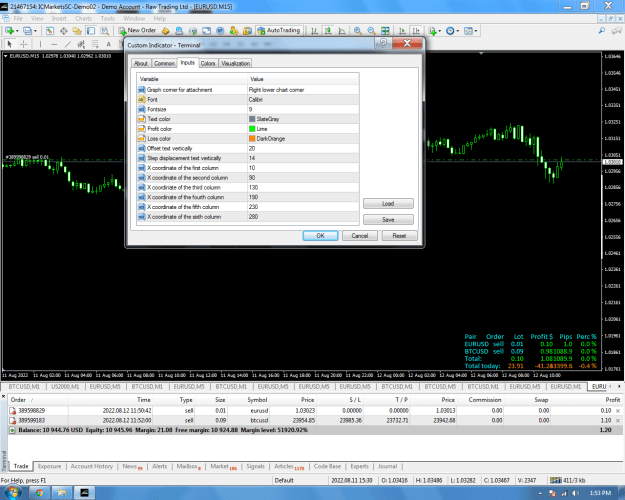The image size is (625, 500).
Task: Open Chrome from the taskbar
Action: (x=40, y=493)
